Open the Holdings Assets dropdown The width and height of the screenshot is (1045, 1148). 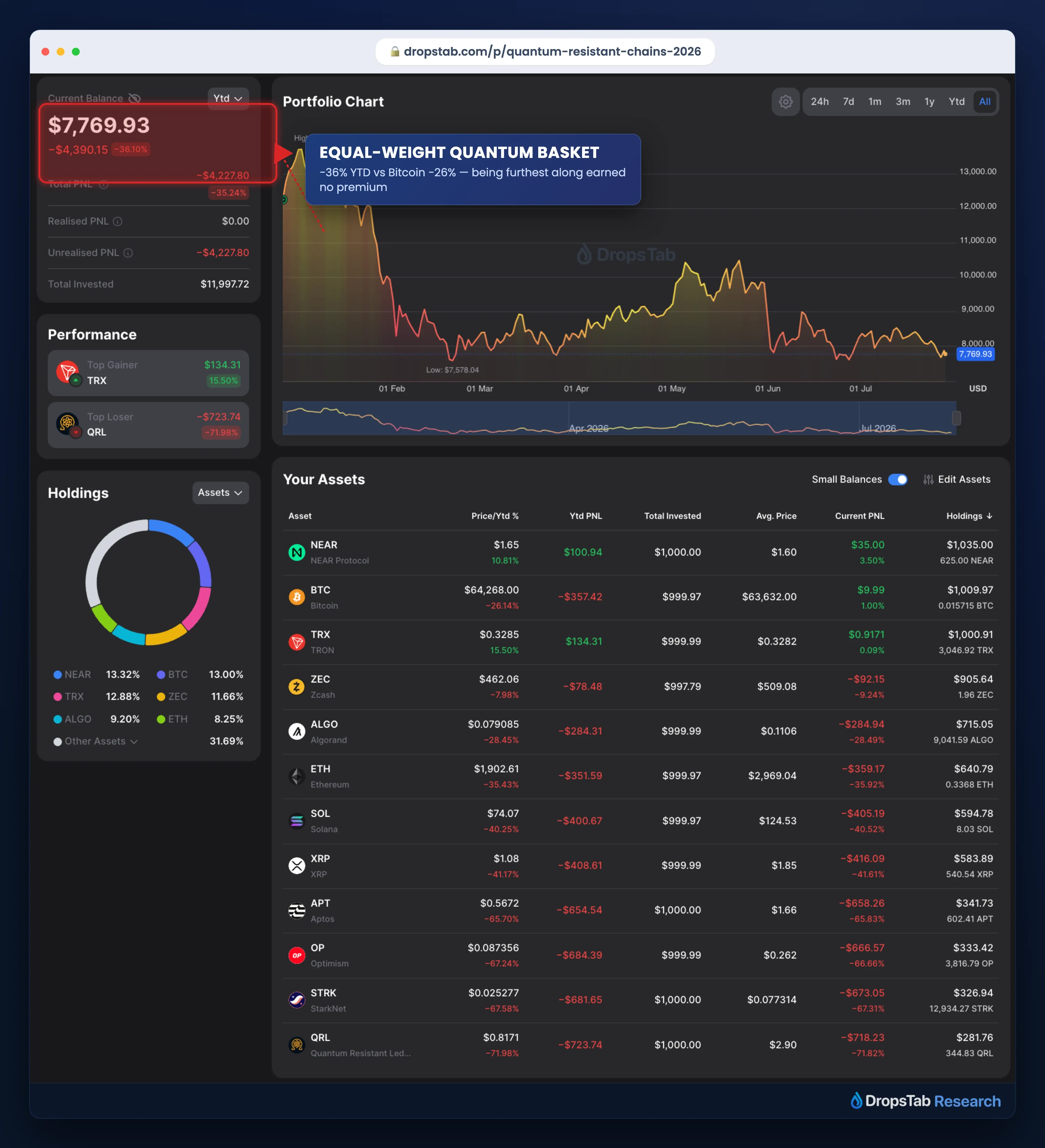pos(220,493)
